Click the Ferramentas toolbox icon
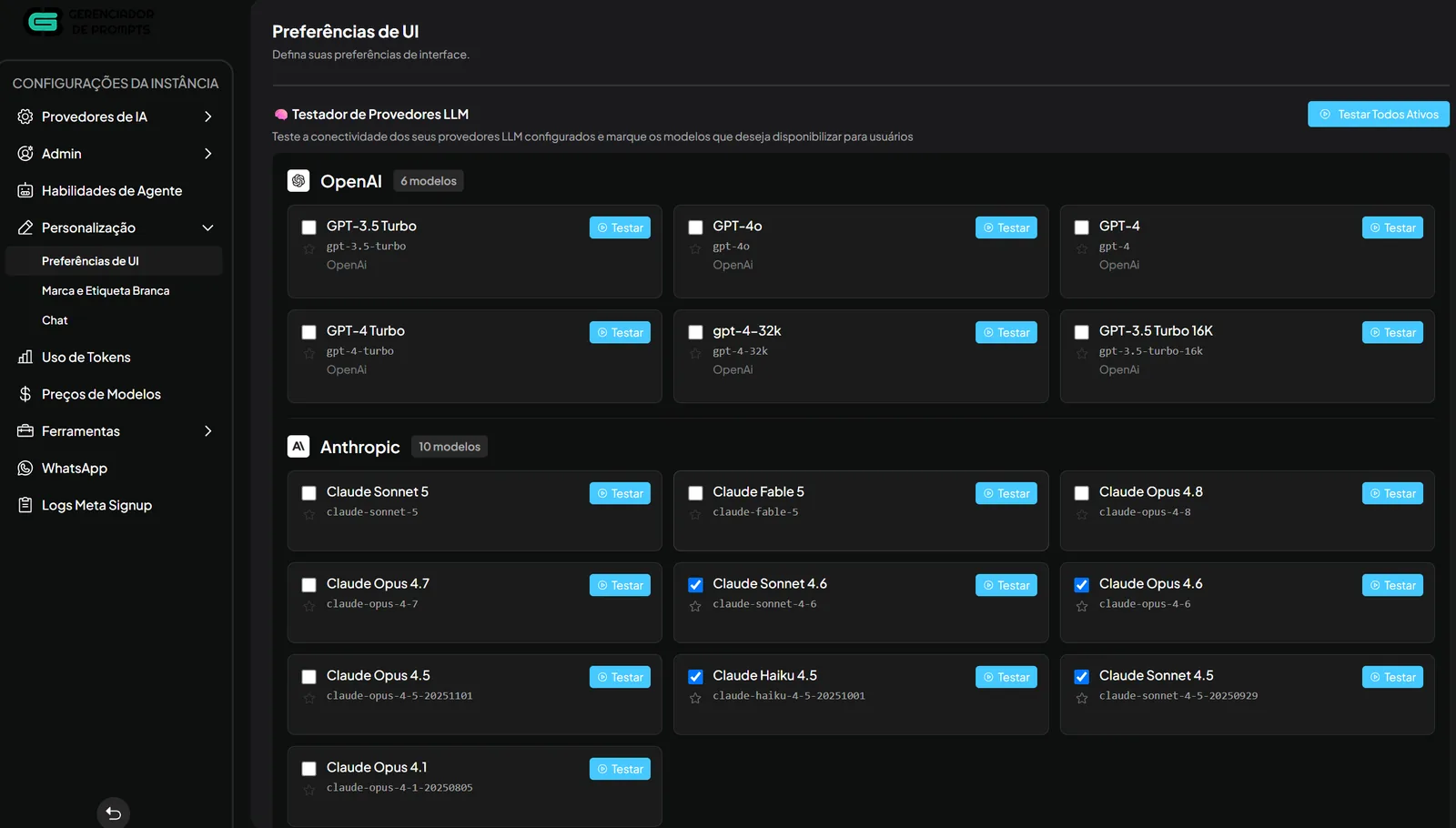 (25, 431)
